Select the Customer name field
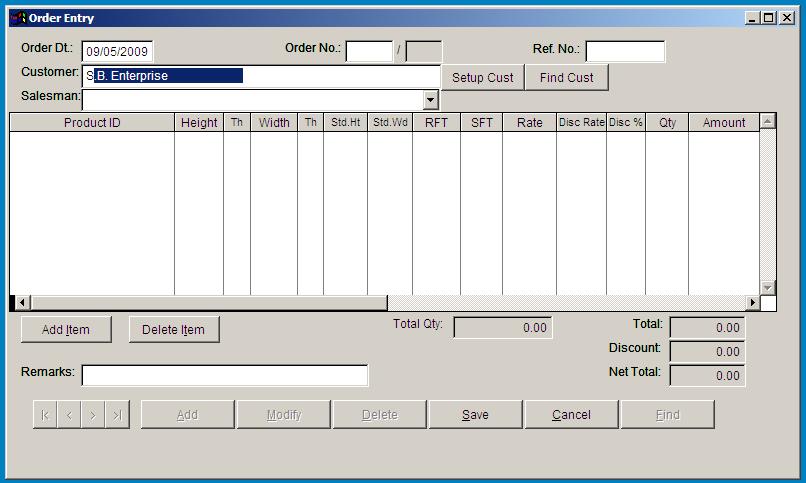Screen dimensions: 806x483 coord(261,76)
